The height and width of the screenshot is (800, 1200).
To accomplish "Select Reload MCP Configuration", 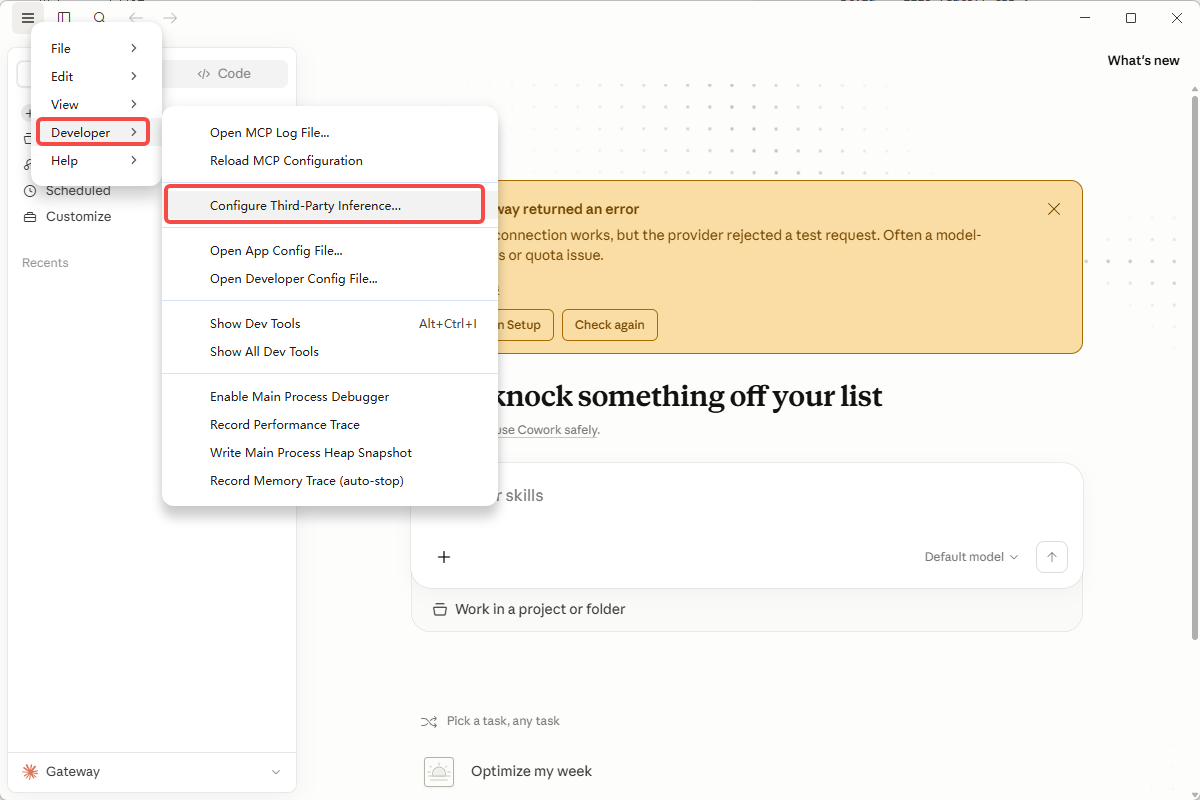I will coord(330,160).
